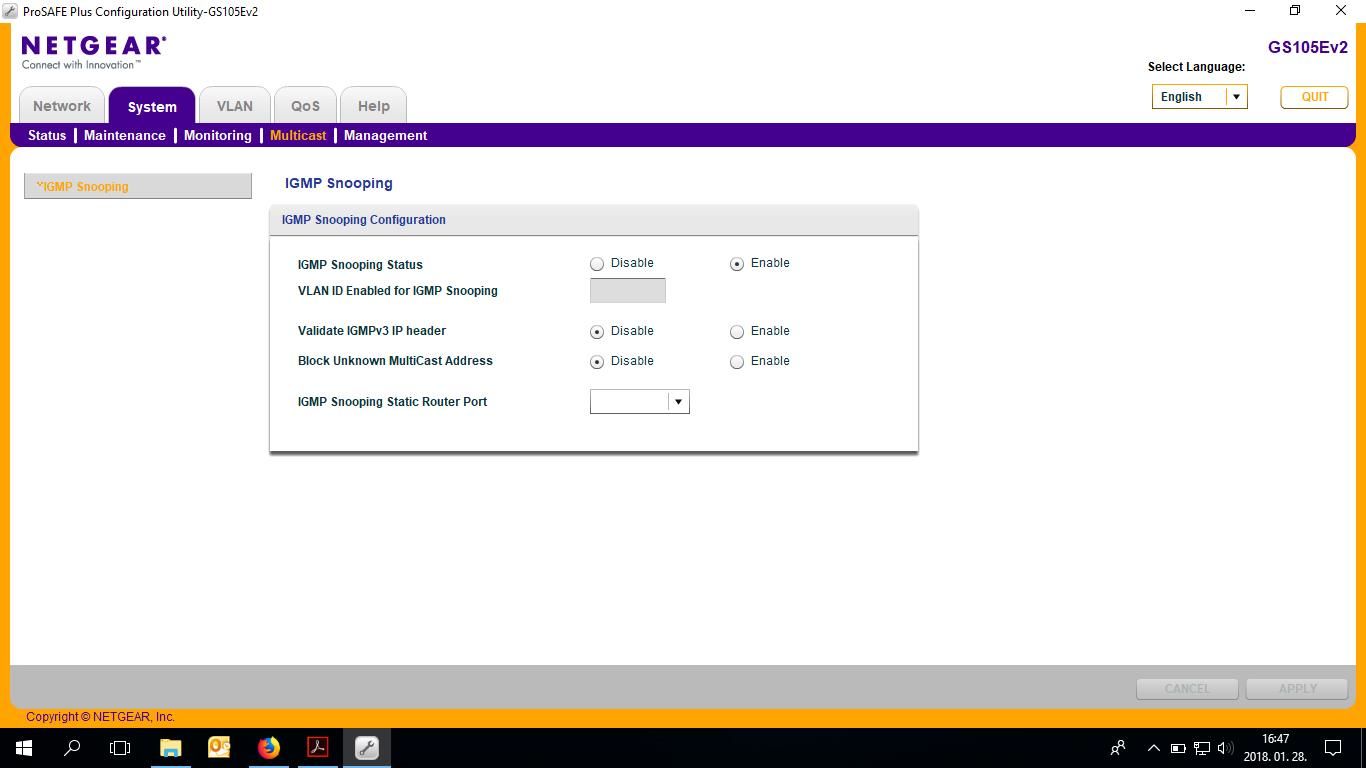
Task: Launch File Explorer from taskbar
Action: click(x=171, y=747)
